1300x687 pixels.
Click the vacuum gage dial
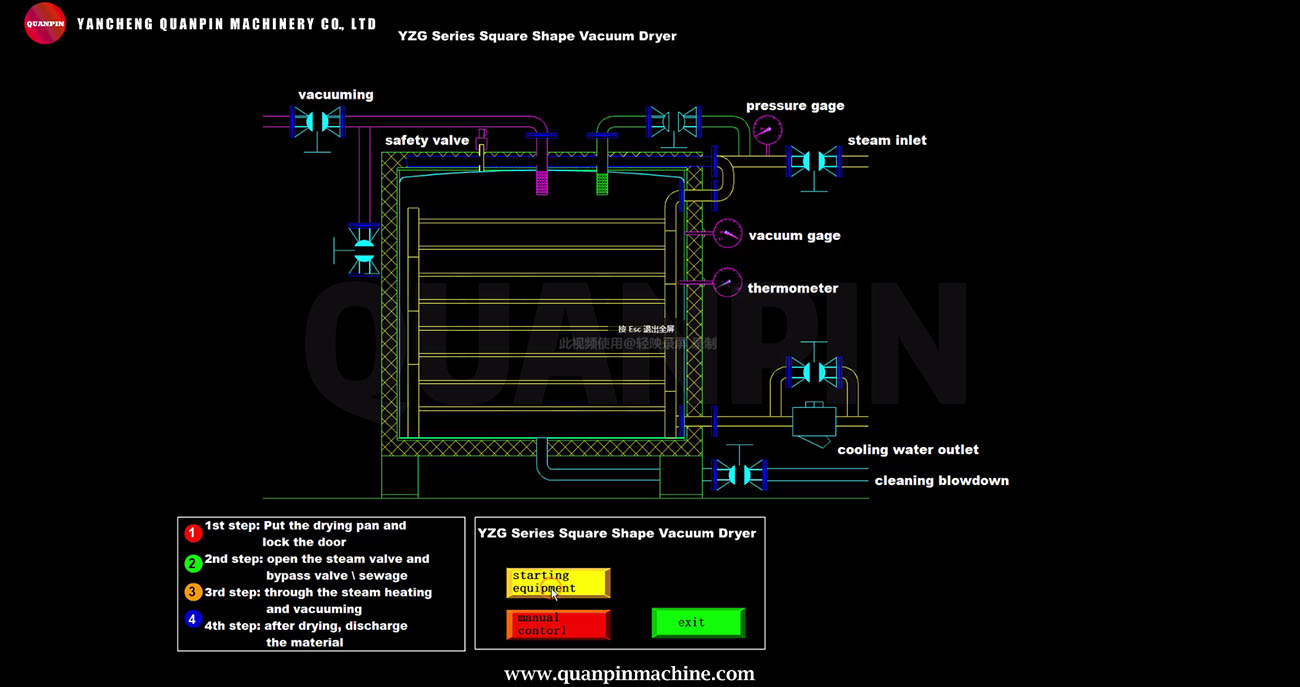click(727, 233)
